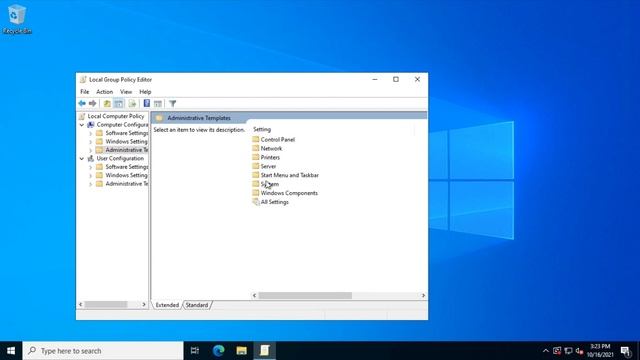Open the Control Panel folder in Setting list
Viewport: 640px width, 360px height.
click(x=273, y=139)
